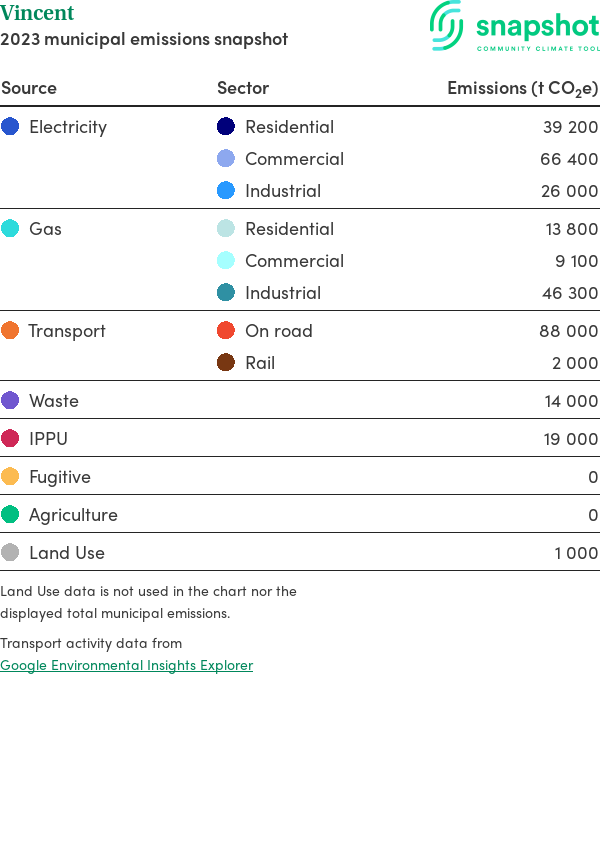Click the Emissions column header
This screenshot has height=850, width=600.
click(522, 88)
